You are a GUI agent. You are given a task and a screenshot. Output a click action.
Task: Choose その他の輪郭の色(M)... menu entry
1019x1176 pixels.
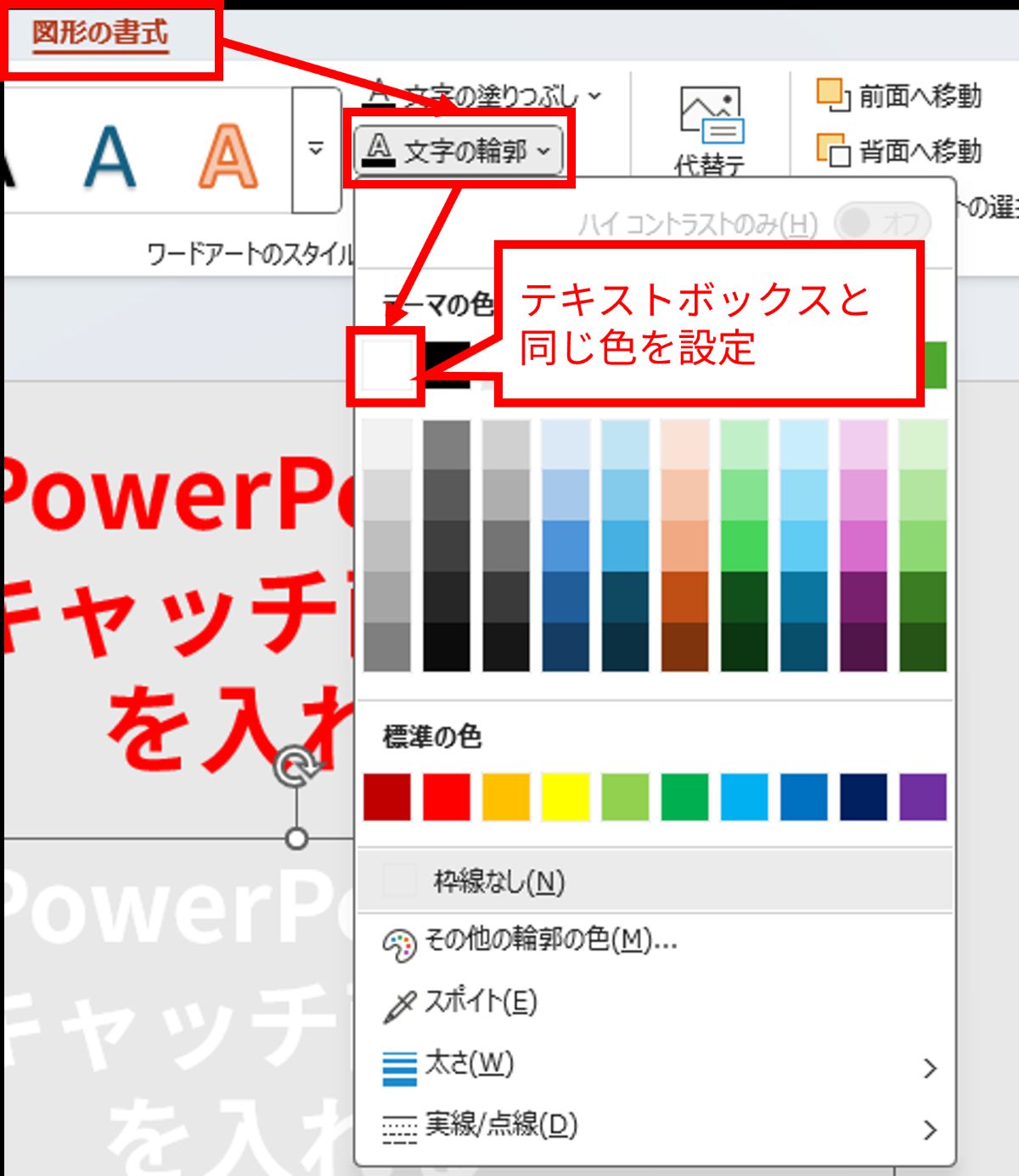click(550, 941)
